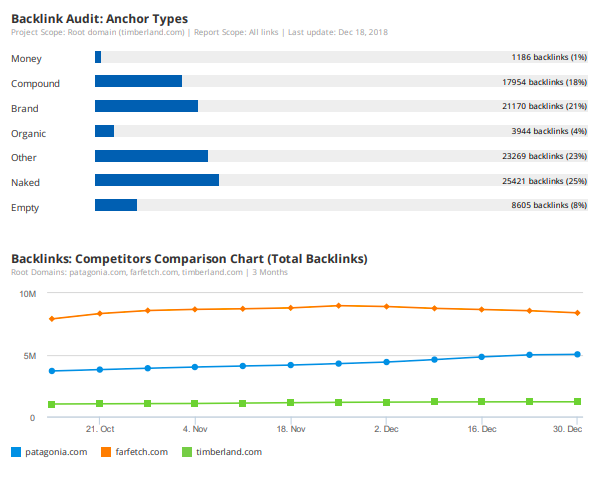Image resolution: width=596 pixels, height=482 pixels.
Task: Click the '18. Nov' axis label
Action: 291,429
